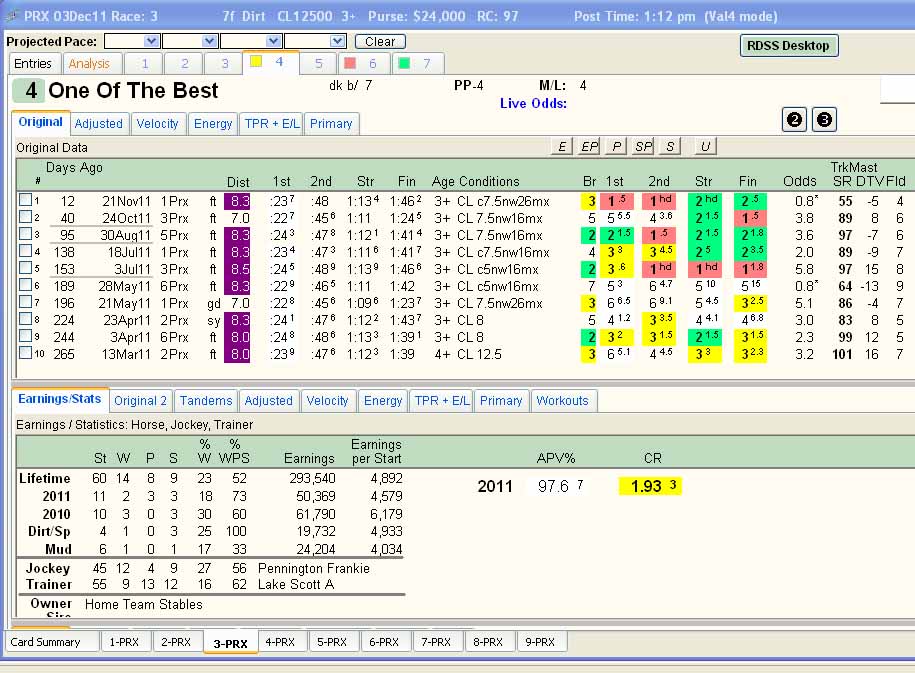Clear the projected pace selections
This screenshot has height=673, width=915.
coord(380,41)
